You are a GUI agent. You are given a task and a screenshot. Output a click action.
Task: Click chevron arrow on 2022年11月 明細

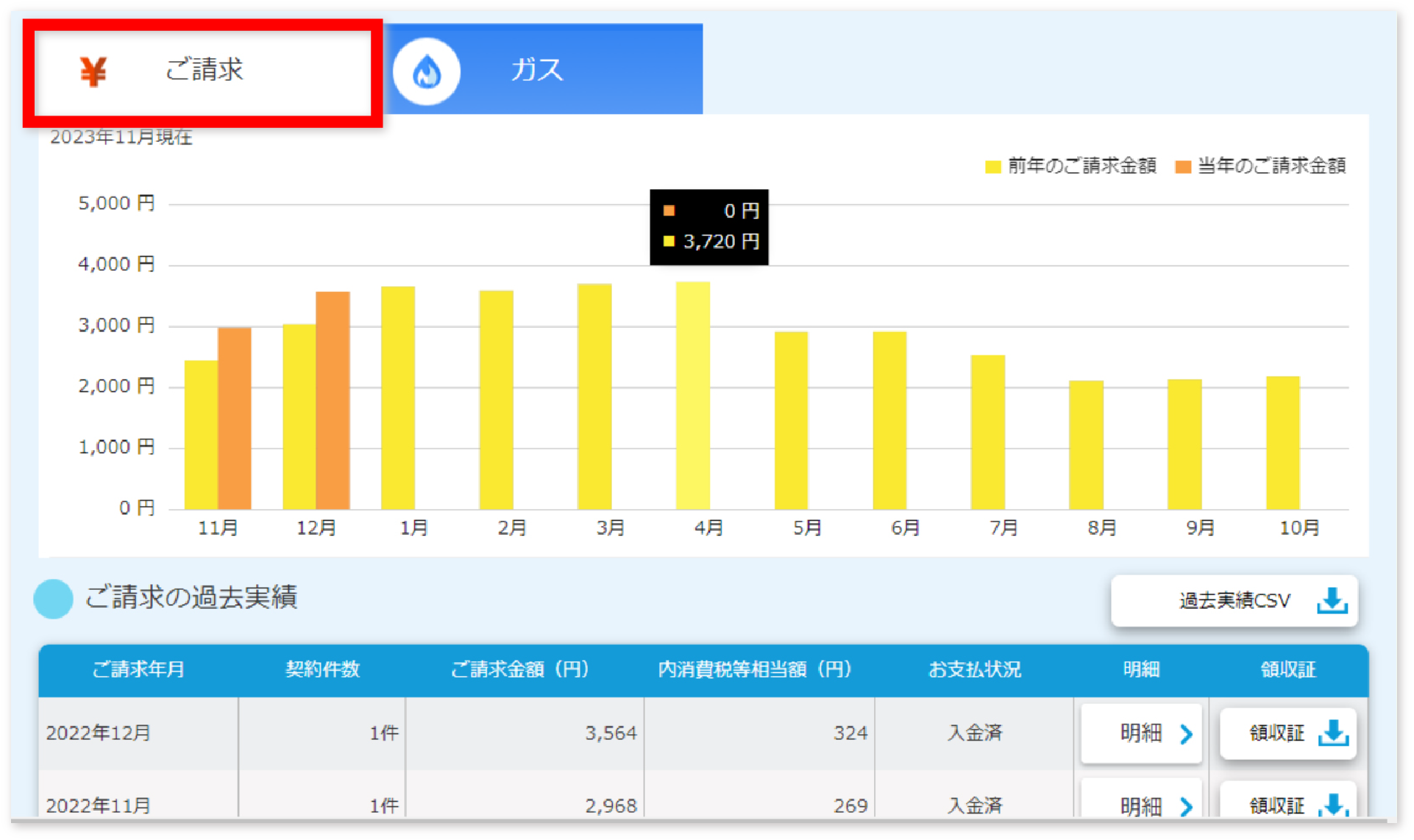click(x=1186, y=807)
